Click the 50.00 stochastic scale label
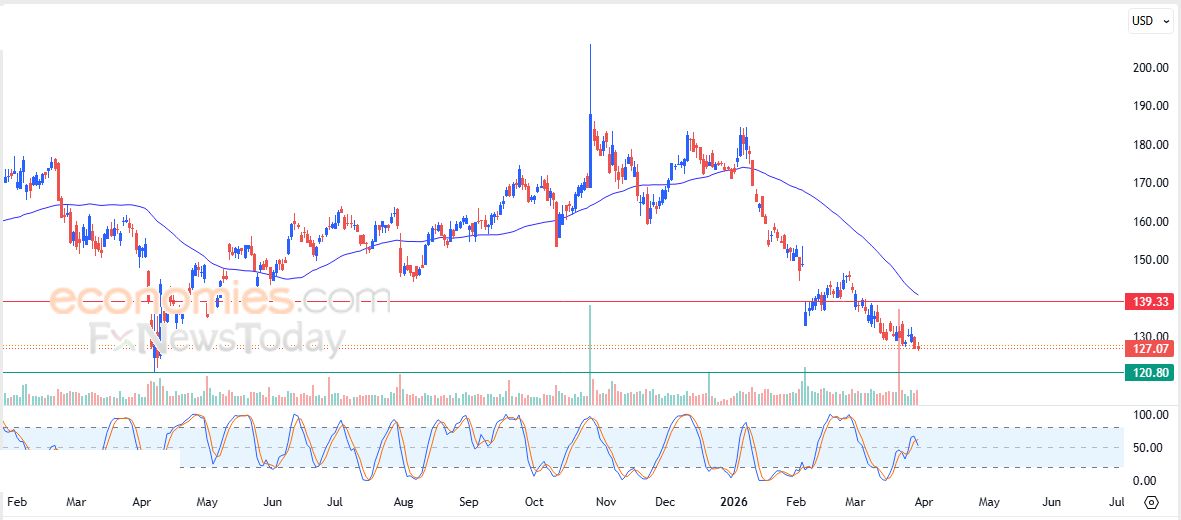The width and height of the screenshot is (1181, 520). click(x=1150, y=448)
